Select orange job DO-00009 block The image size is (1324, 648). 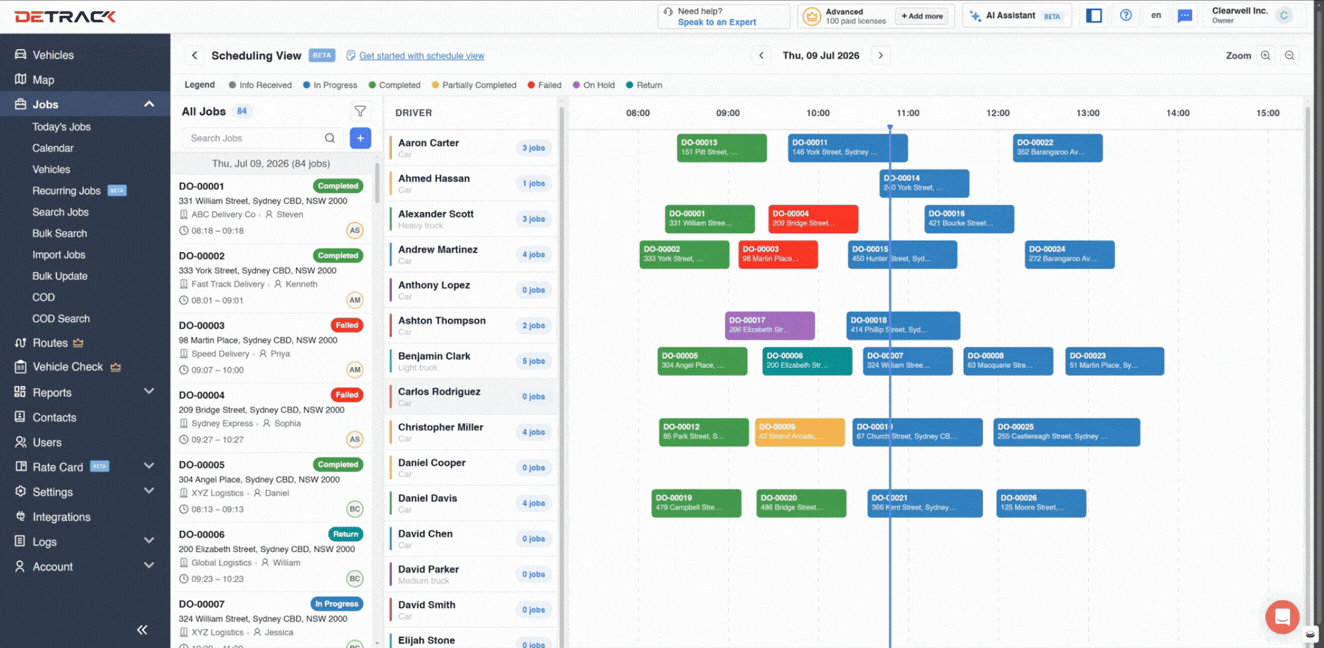pos(800,432)
